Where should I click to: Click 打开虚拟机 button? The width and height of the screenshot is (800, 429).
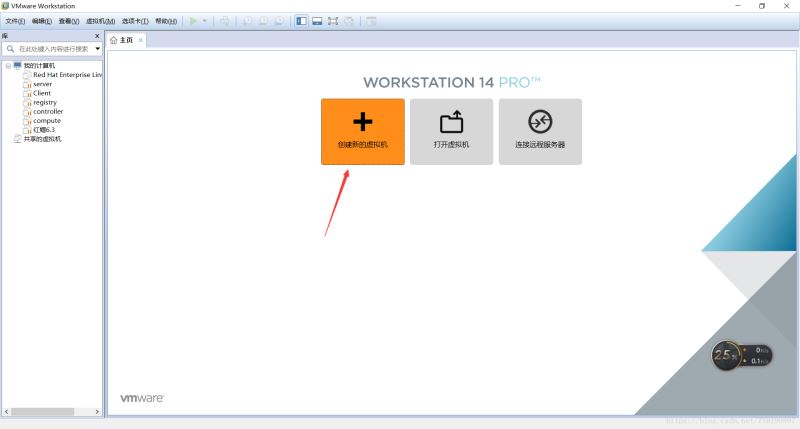[x=452, y=132]
